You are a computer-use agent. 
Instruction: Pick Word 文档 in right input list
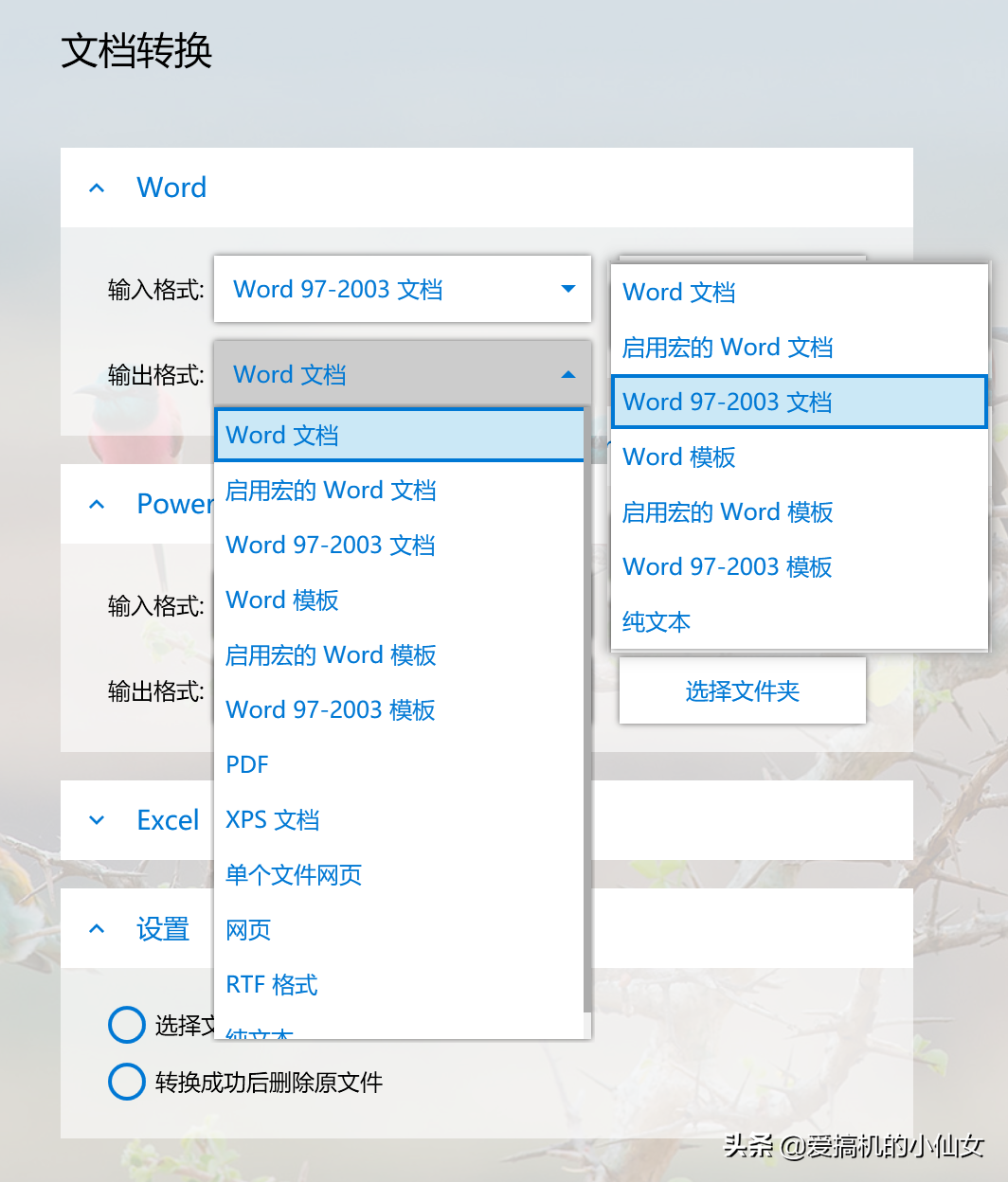click(800, 292)
